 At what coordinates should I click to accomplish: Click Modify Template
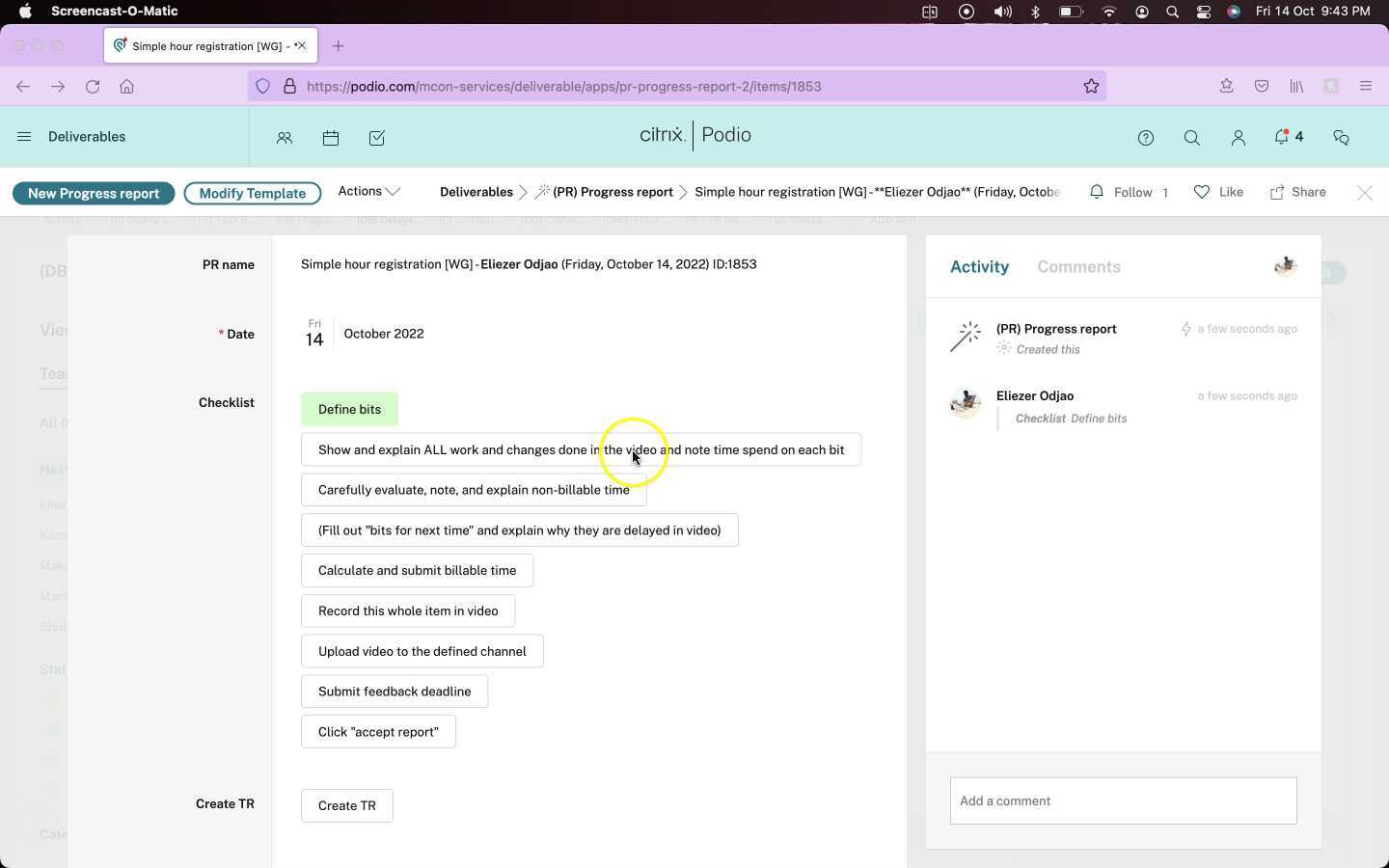(x=252, y=193)
